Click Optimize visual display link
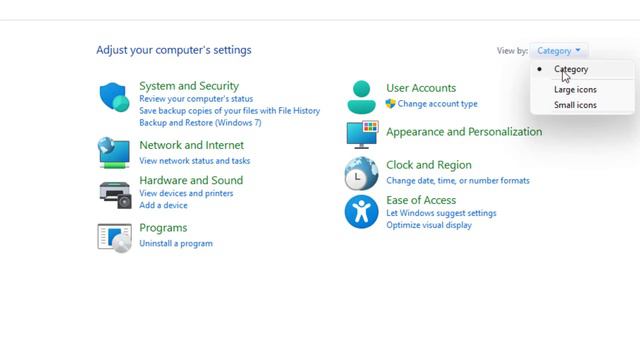The width and height of the screenshot is (640, 360). pyautogui.click(x=429, y=225)
